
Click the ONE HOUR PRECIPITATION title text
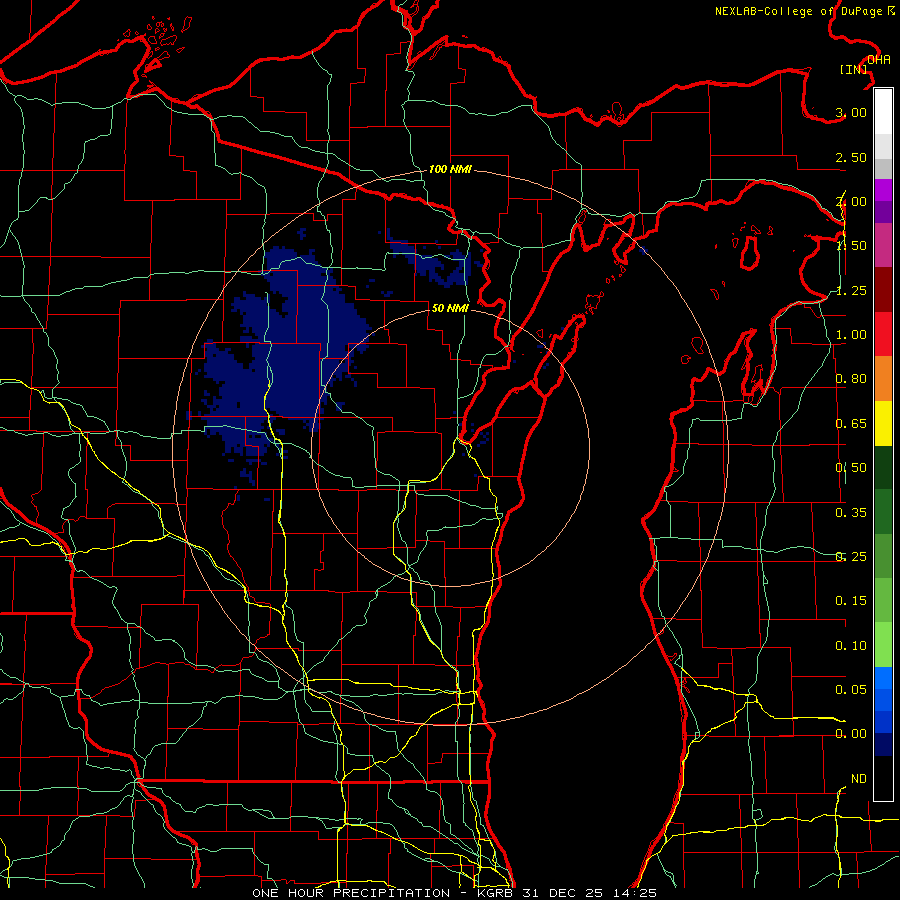[351, 893]
